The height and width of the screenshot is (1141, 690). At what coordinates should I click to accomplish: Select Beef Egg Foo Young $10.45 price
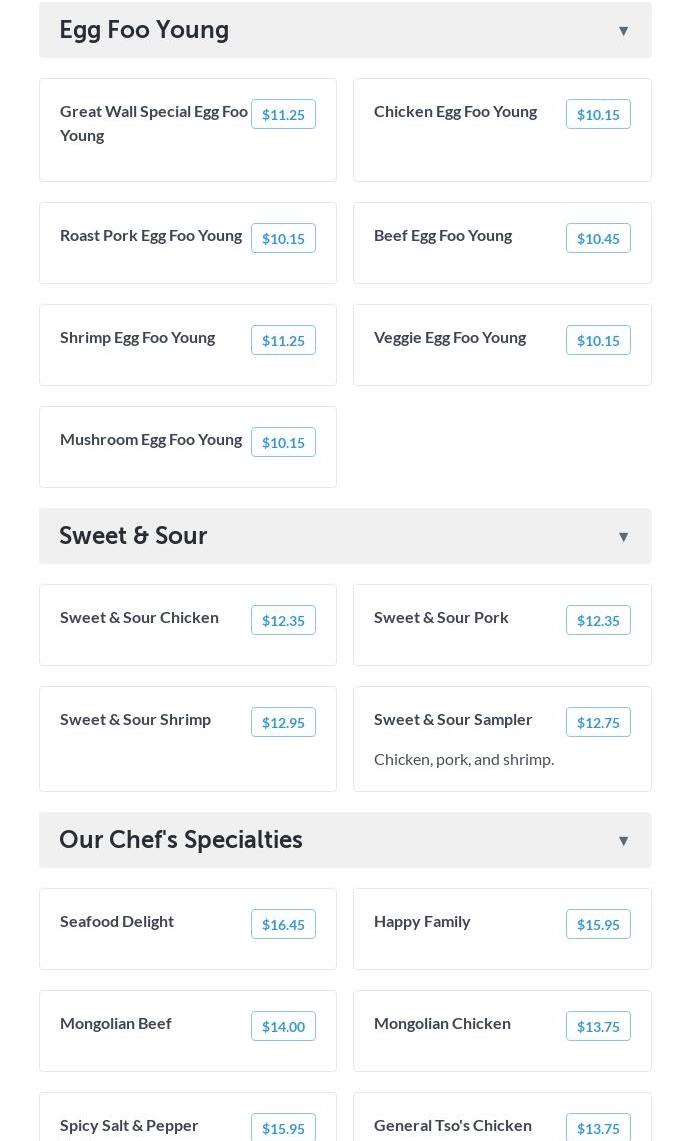tap(598, 239)
